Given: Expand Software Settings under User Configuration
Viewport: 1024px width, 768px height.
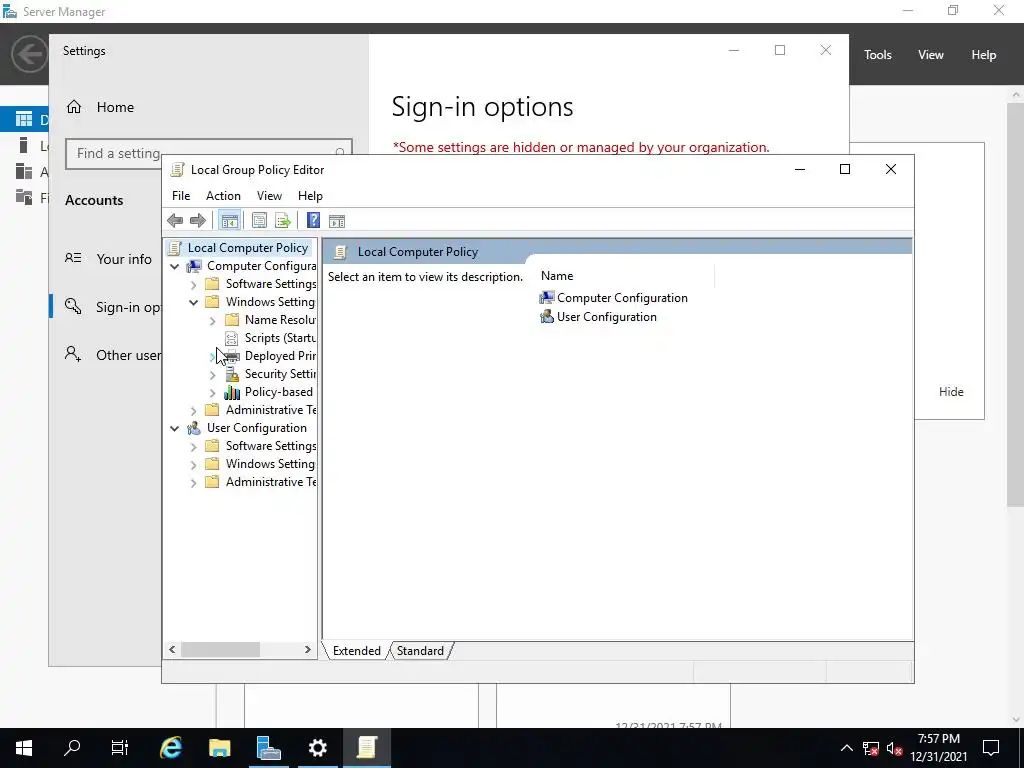Looking at the screenshot, I should [193, 447].
